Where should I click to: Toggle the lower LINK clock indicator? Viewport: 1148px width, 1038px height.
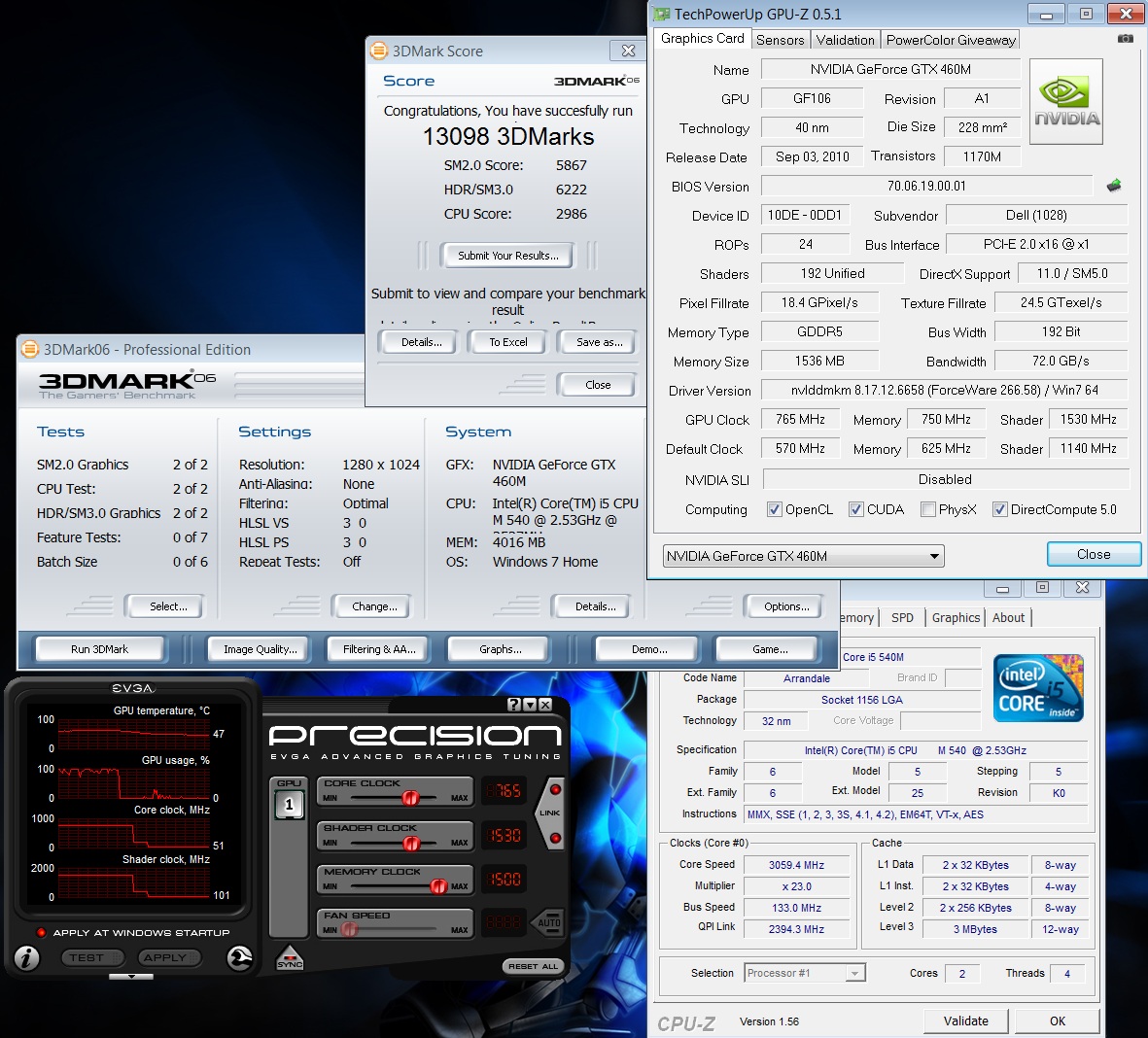(556, 838)
